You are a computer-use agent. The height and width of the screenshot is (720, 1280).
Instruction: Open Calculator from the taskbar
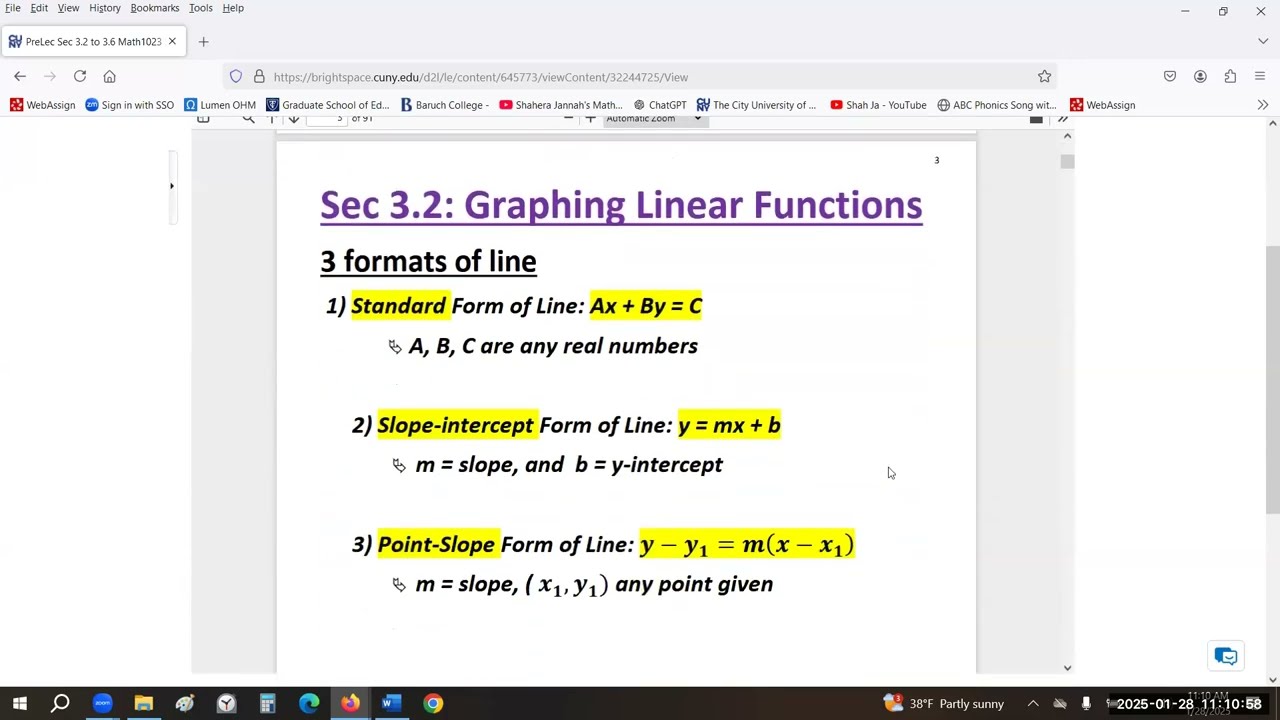point(267,703)
